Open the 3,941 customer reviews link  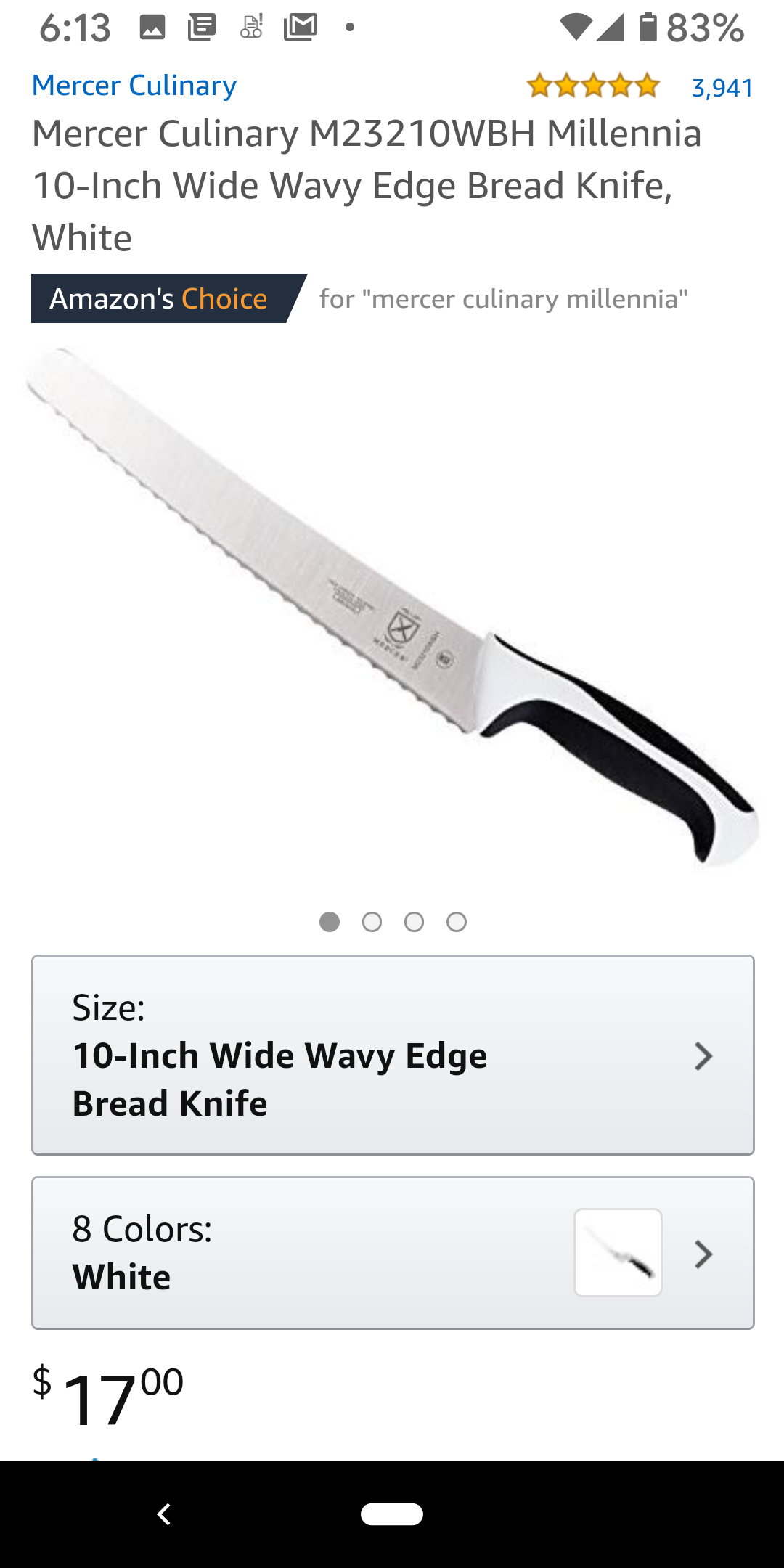pos(722,88)
